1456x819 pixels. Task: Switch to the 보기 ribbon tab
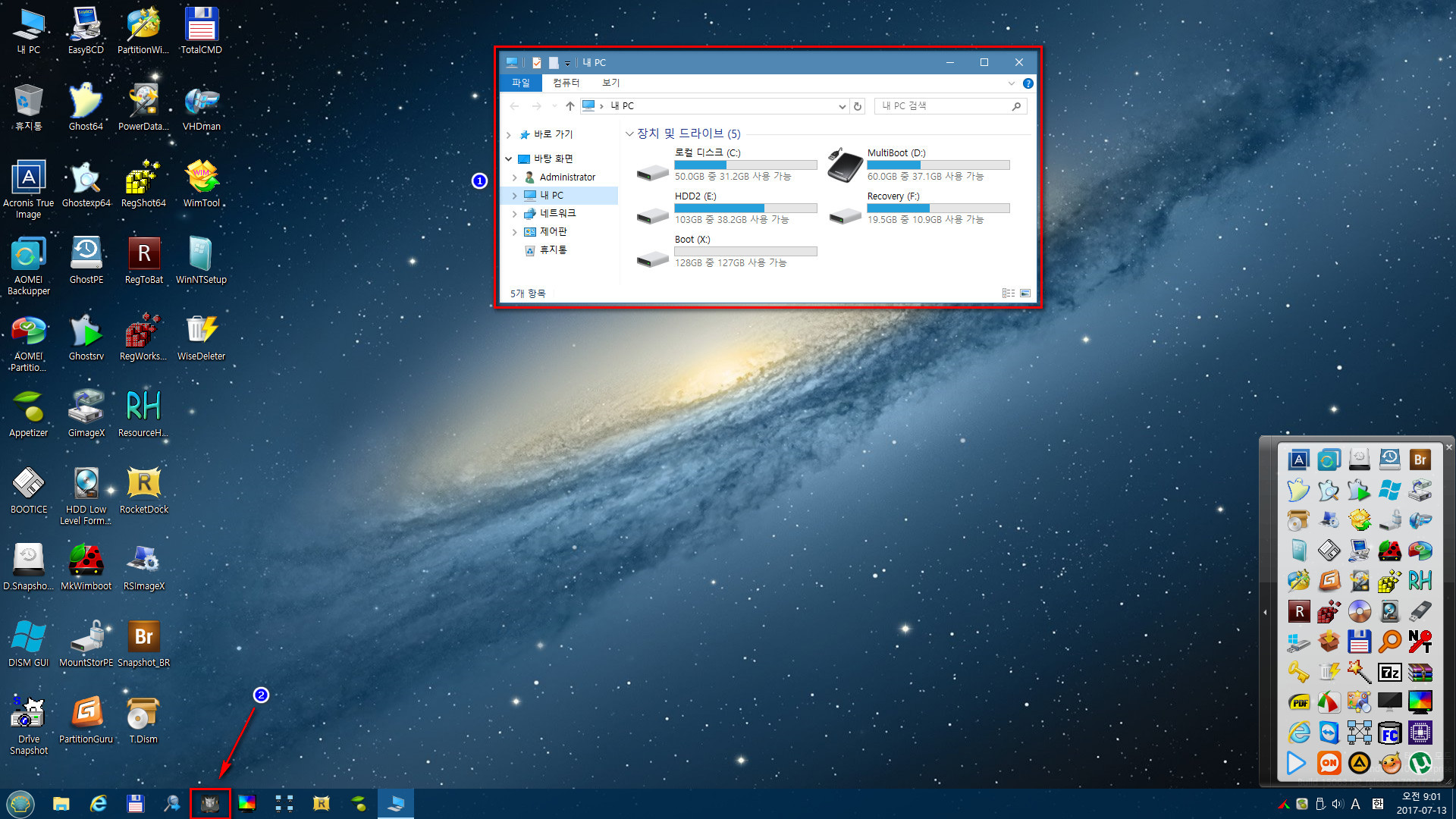pyautogui.click(x=610, y=83)
